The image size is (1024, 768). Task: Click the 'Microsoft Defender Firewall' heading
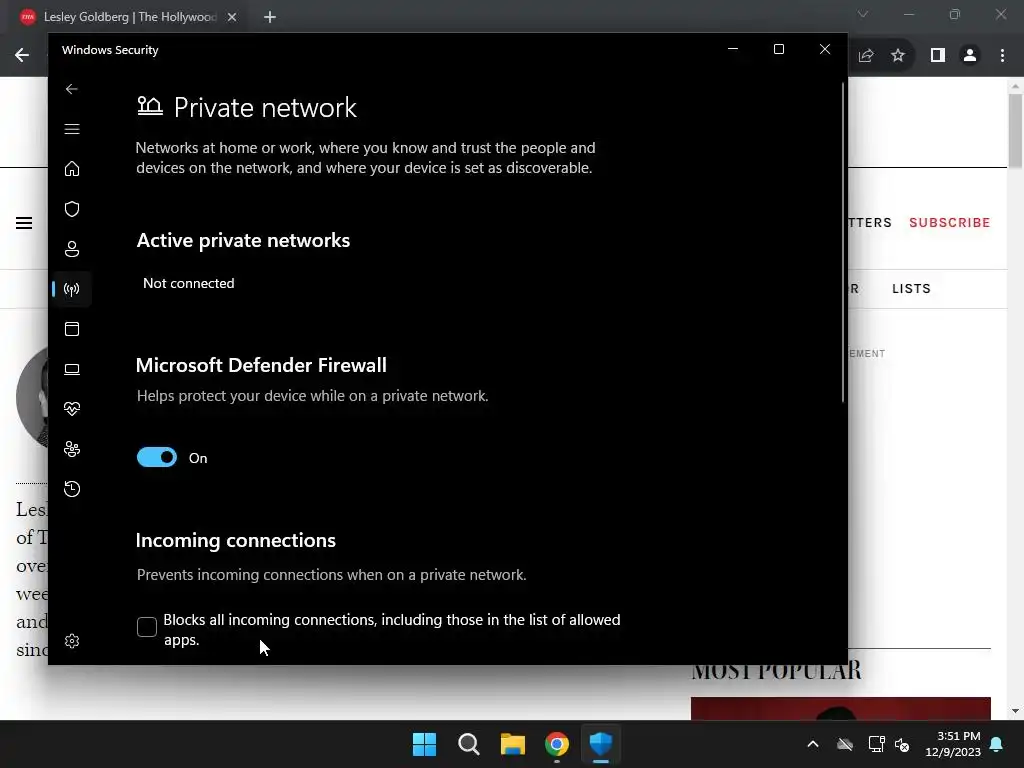pos(261,365)
